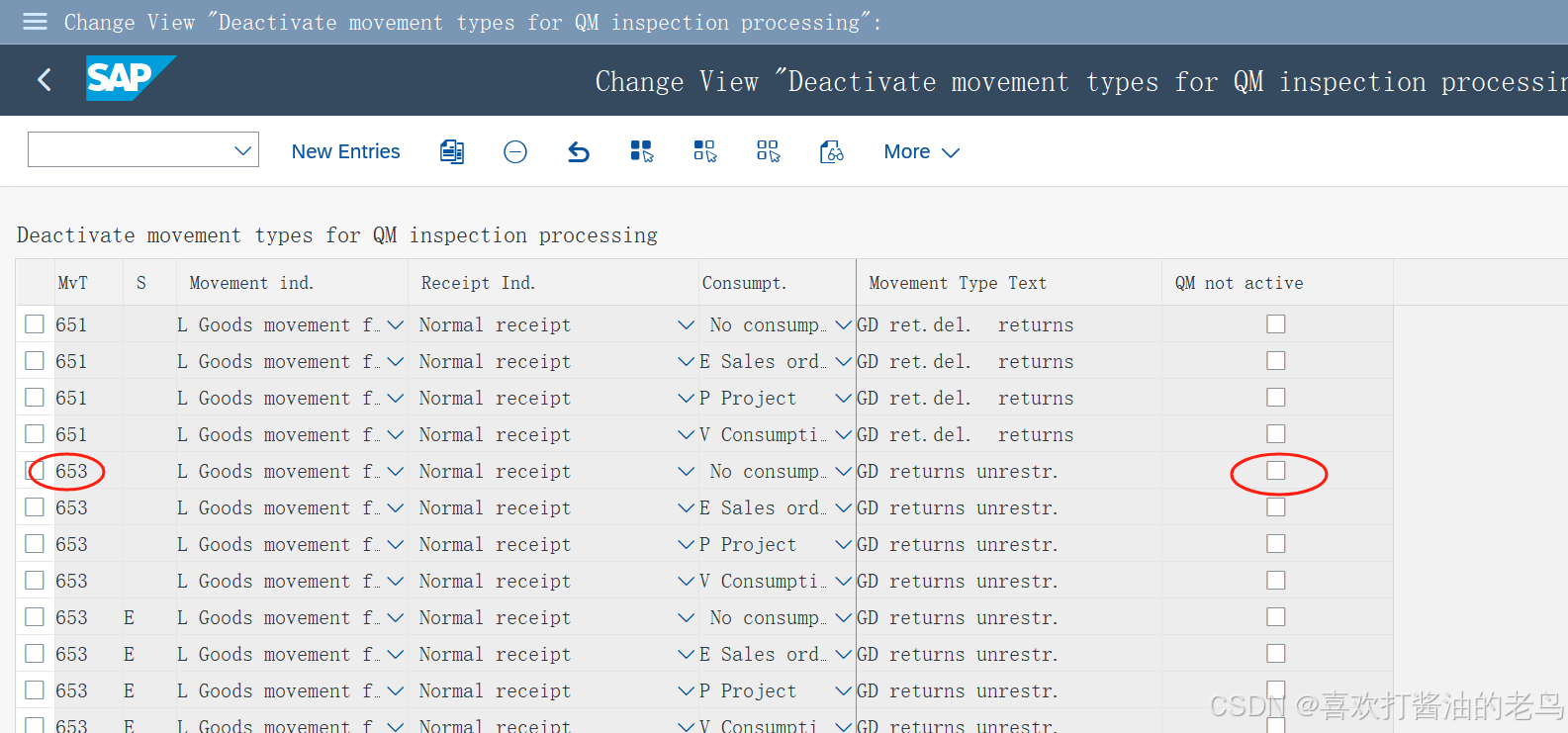1568x733 pixels.
Task: Select the 651 No consump. row checkbox
Action: (x=35, y=324)
